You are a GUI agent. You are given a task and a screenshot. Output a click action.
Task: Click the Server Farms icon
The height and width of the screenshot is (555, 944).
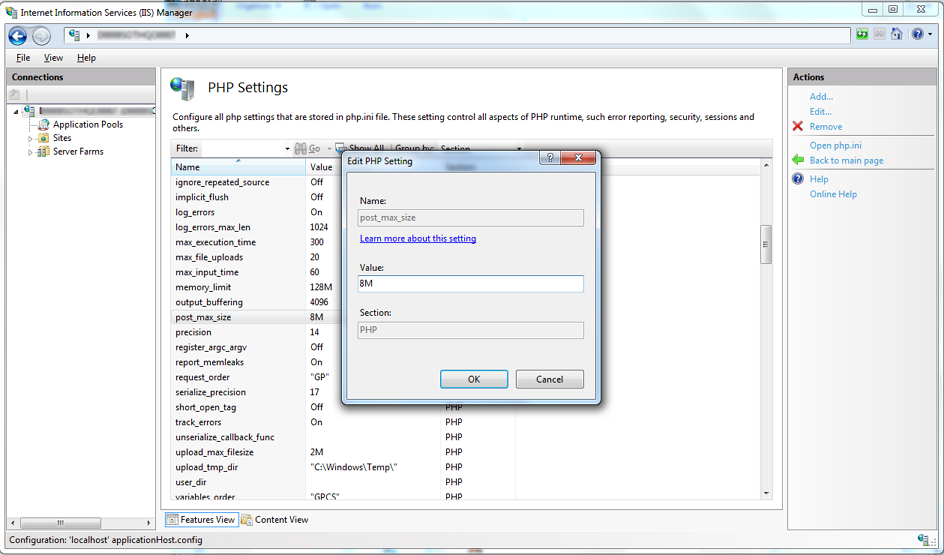[x=43, y=152]
